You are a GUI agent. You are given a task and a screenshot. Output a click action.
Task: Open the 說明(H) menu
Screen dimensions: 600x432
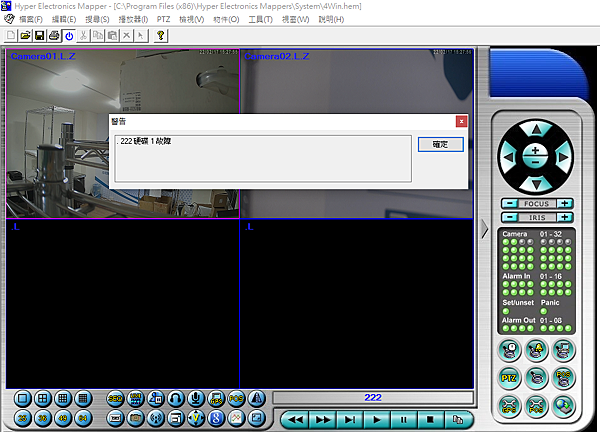331,19
